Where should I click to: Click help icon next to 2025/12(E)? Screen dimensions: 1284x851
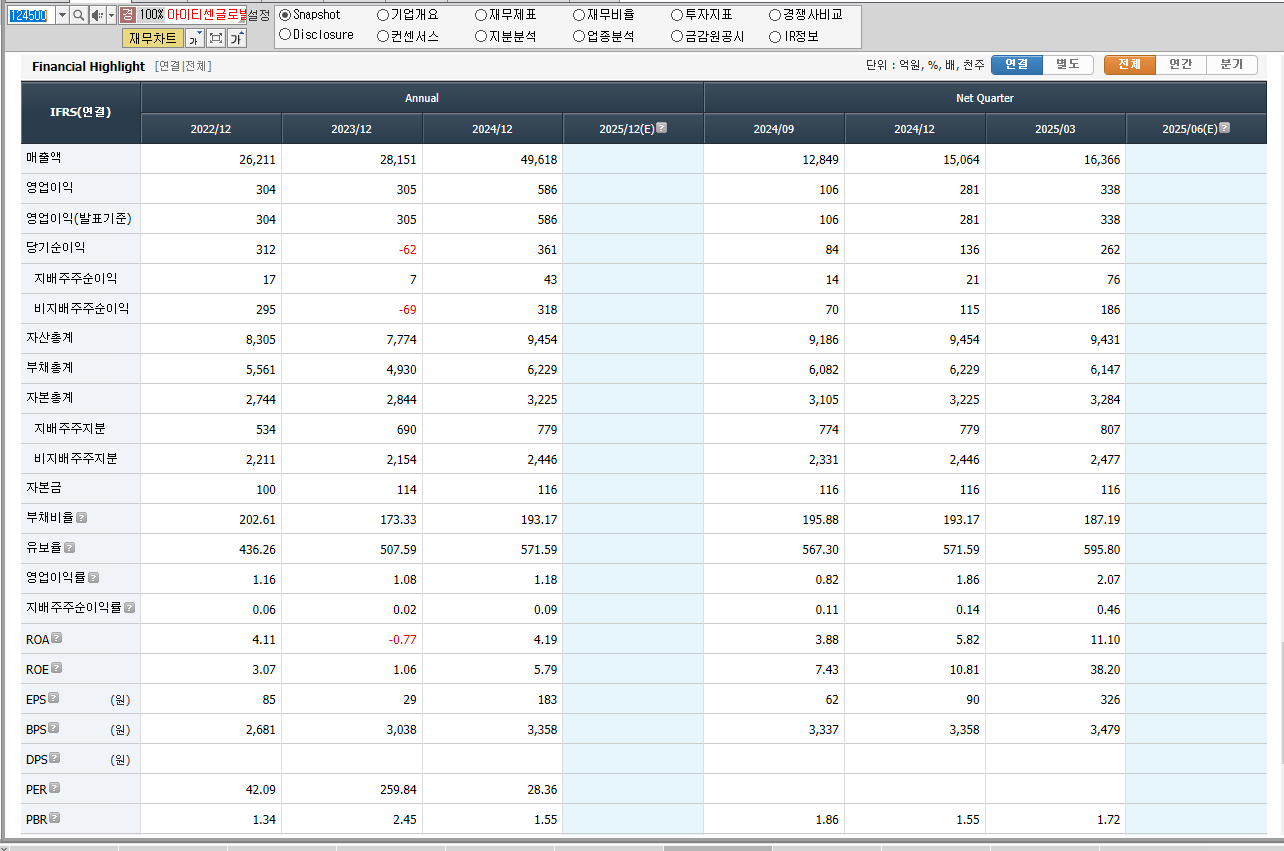pyautogui.click(x=661, y=128)
